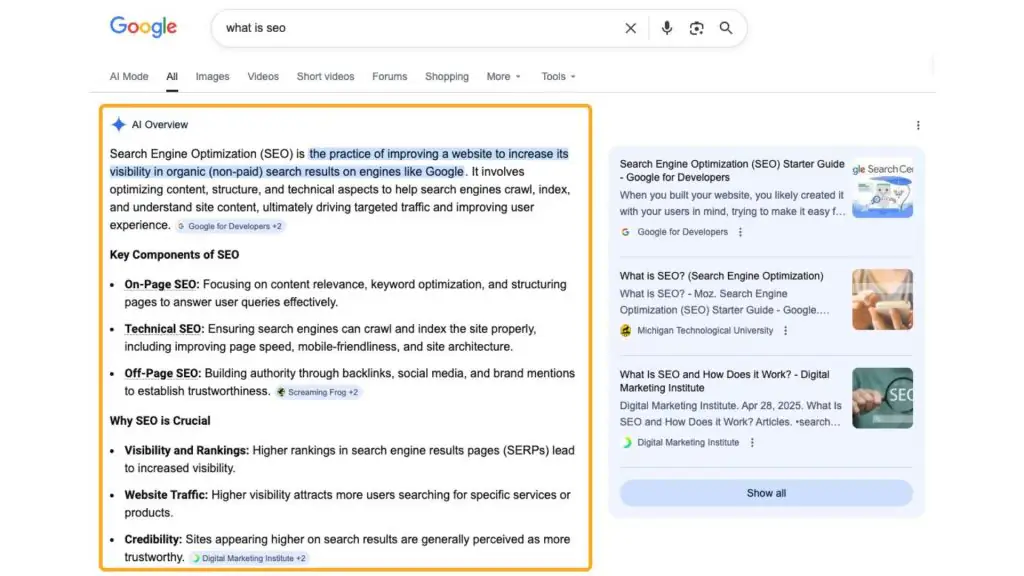Start voice search with the microphone icon
This screenshot has width=1024, height=576.
pyautogui.click(x=666, y=28)
